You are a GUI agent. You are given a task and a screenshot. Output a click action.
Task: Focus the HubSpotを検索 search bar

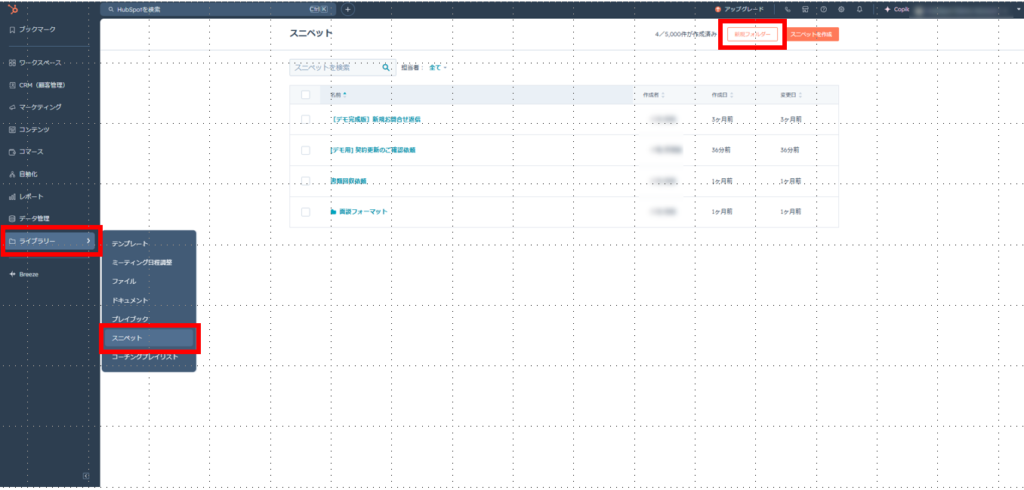tap(217, 10)
